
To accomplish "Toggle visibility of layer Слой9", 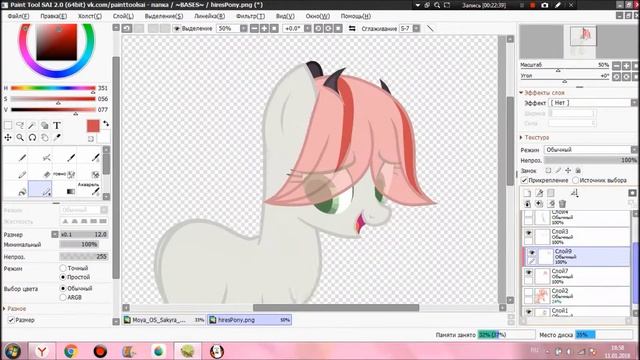I will (x=531, y=253).
